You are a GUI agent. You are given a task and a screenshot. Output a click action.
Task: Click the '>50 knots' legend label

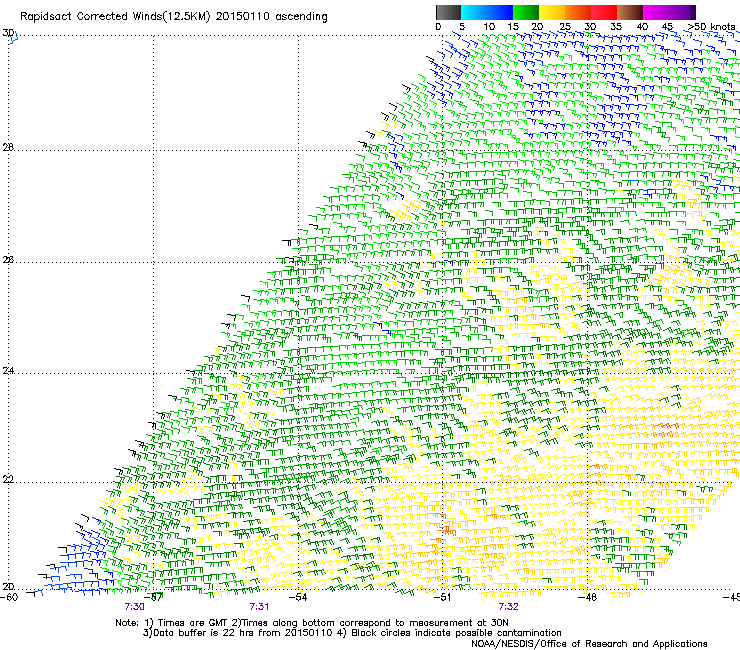711,27
